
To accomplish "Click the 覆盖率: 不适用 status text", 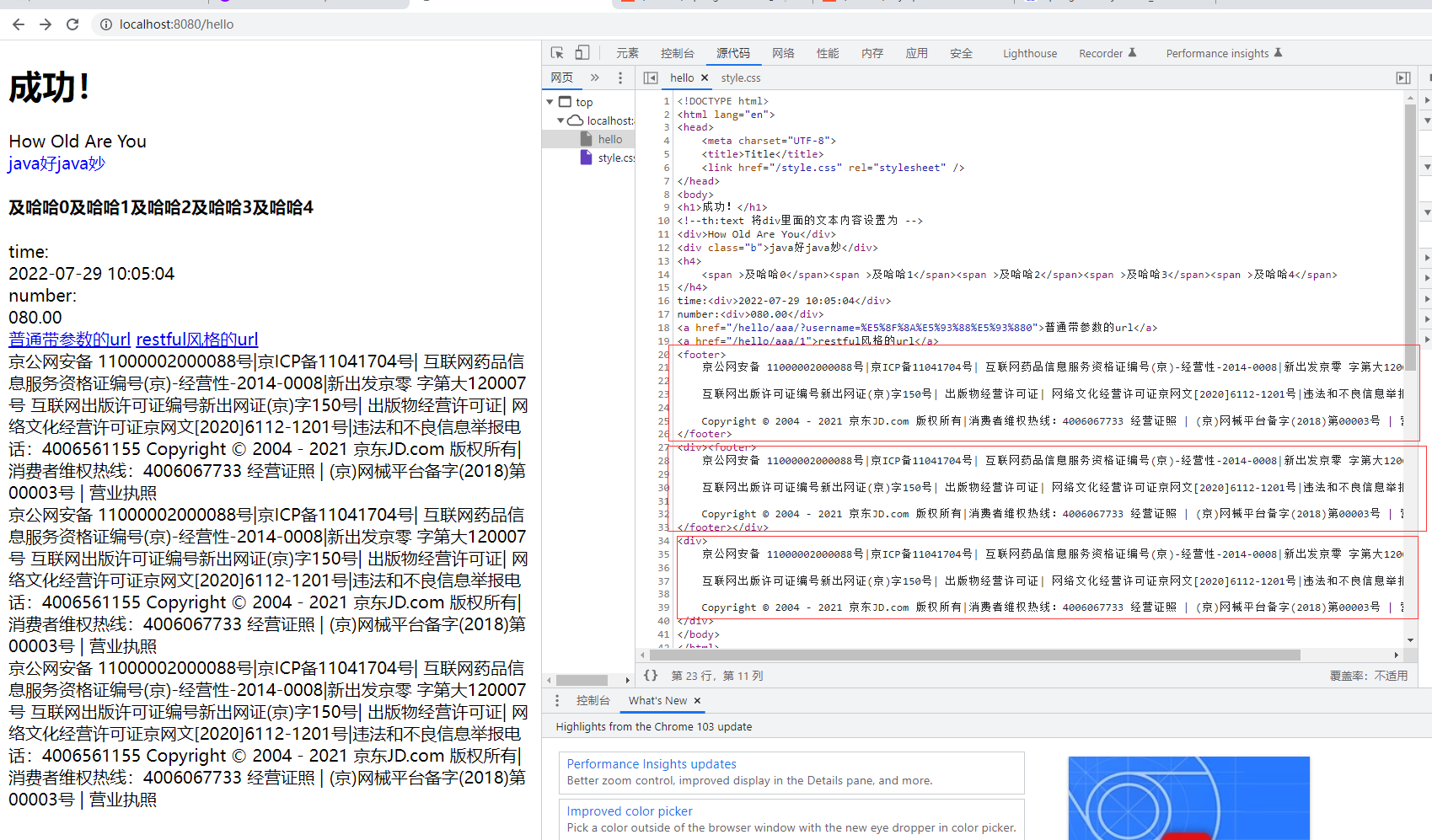I will 1369,676.
